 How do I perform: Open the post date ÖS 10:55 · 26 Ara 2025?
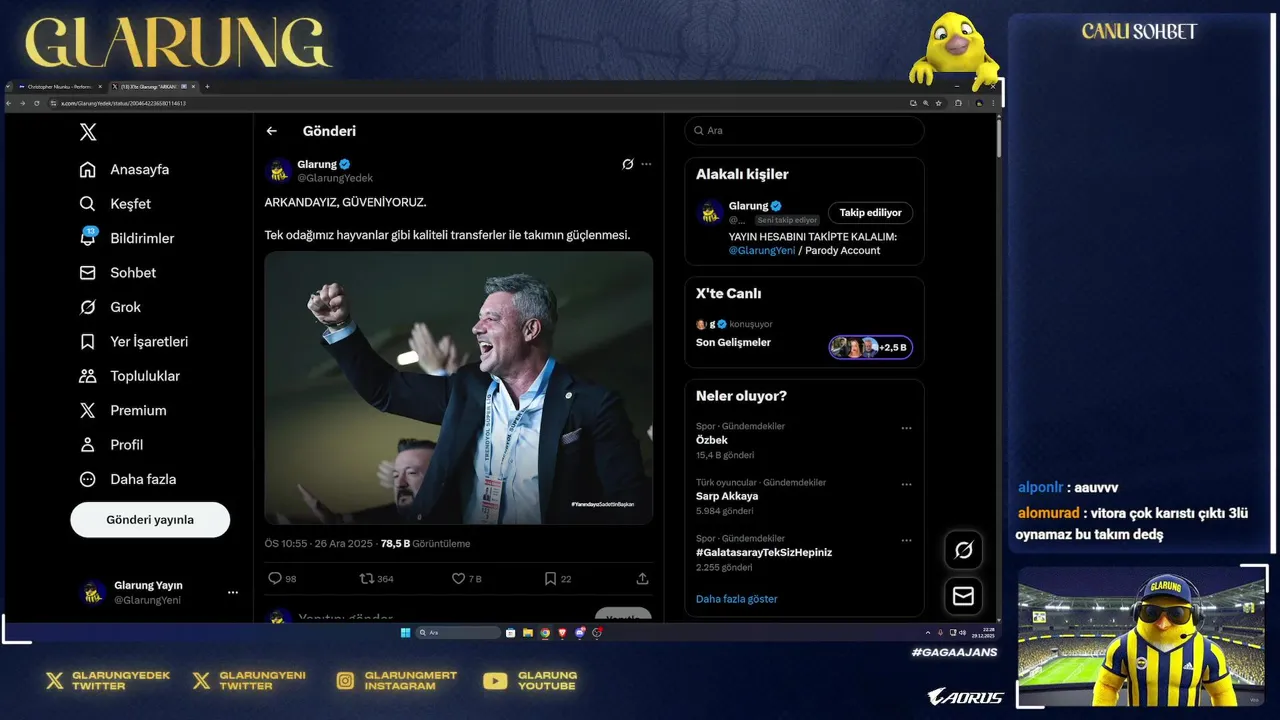[319, 544]
